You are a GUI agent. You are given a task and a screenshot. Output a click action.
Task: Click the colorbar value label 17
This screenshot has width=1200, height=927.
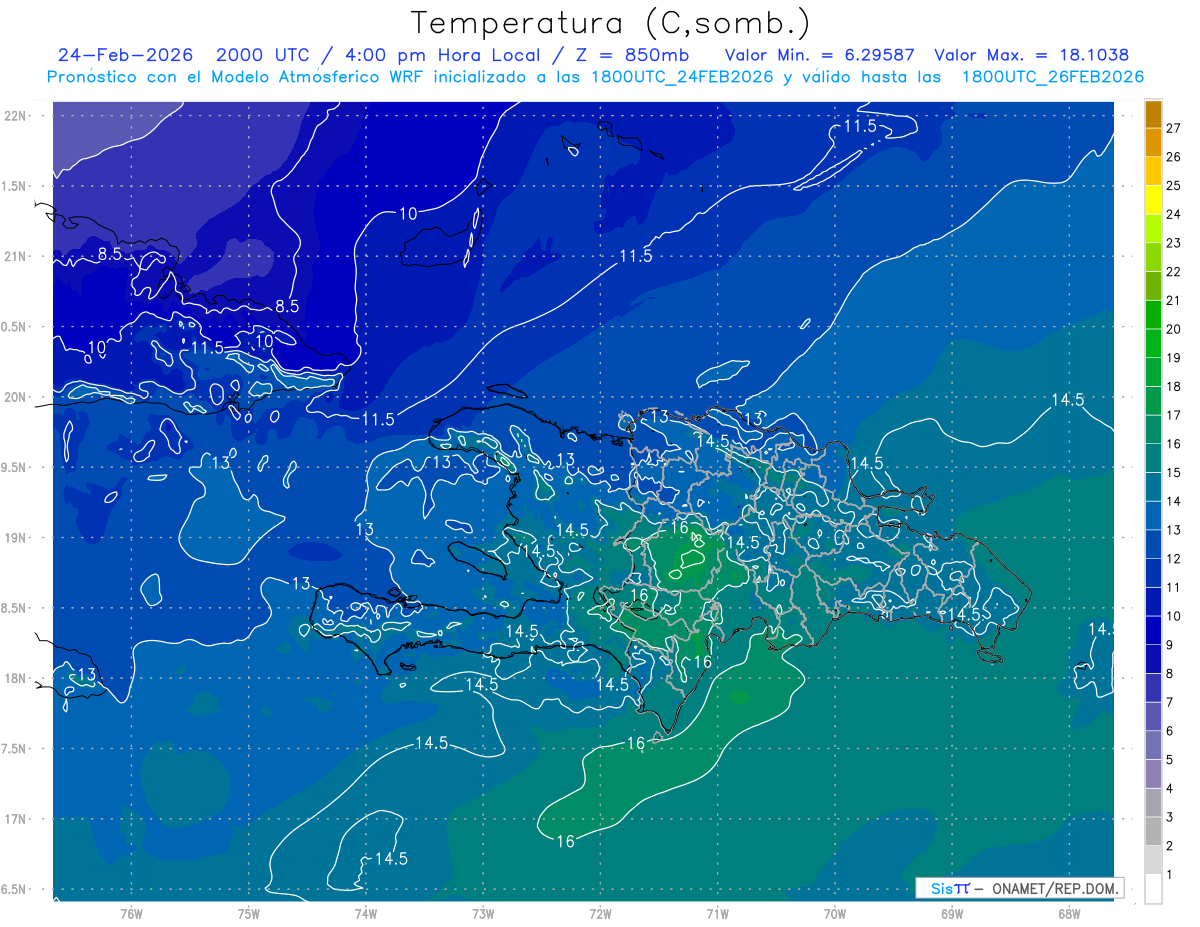pos(1173,415)
